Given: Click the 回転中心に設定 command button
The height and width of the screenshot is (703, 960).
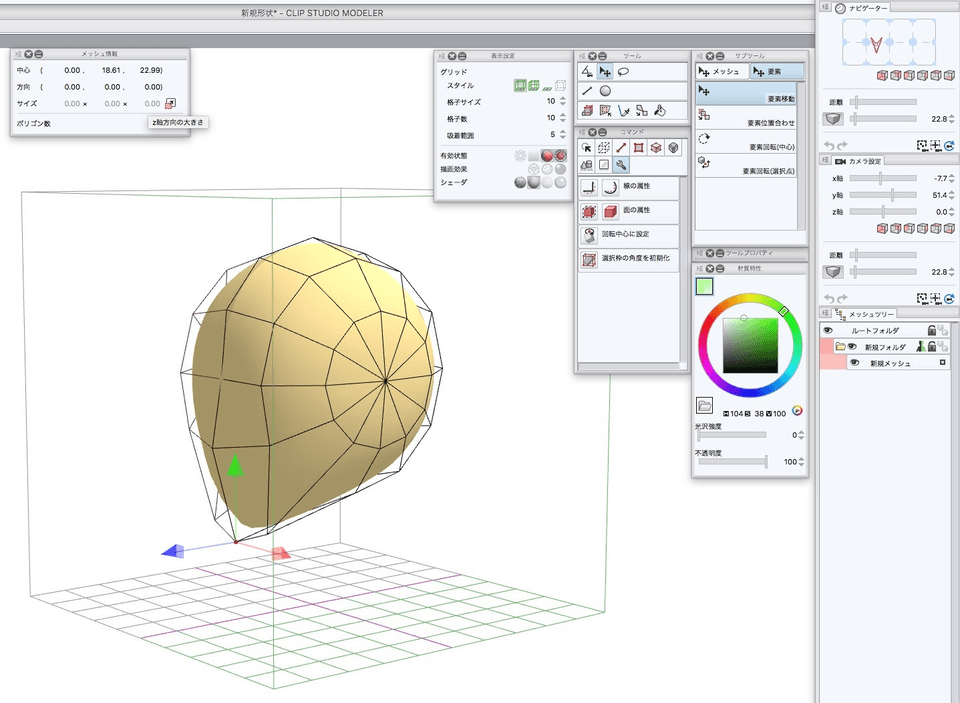Looking at the screenshot, I should 629,235.
